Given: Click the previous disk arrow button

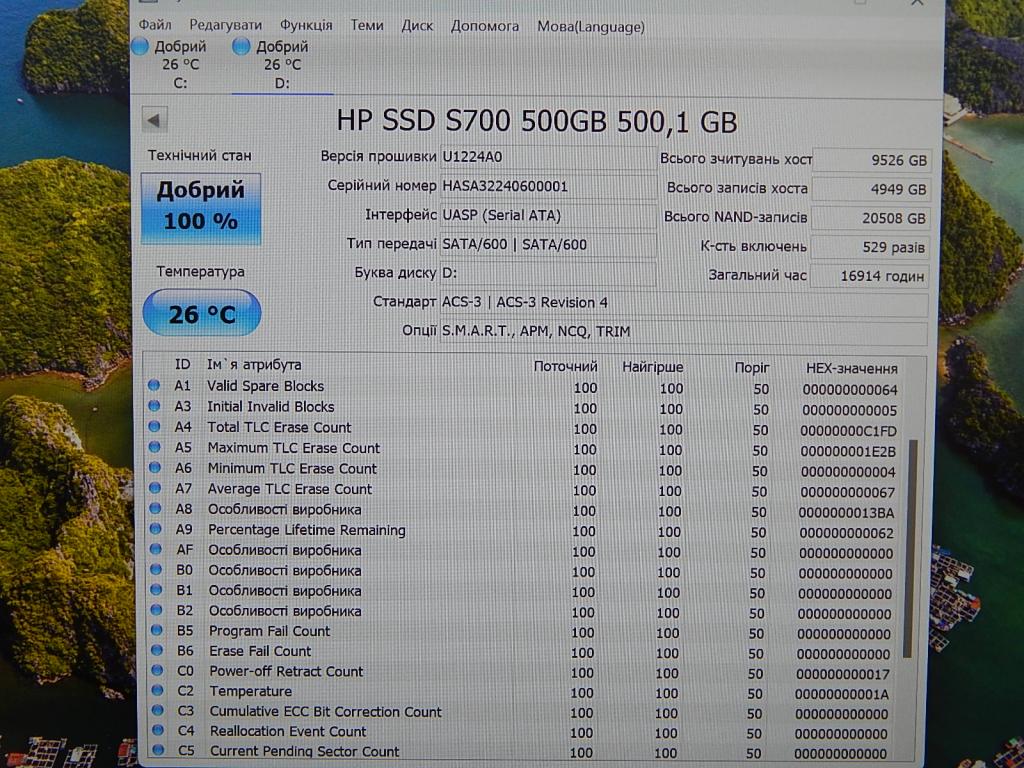Looking at the screenshot, I should 154,120.
